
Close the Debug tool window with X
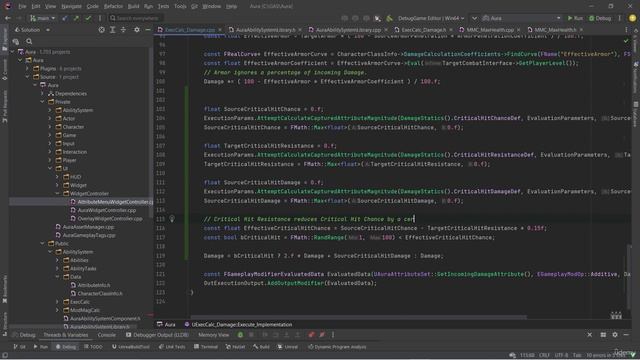click(x=589, y=335)
